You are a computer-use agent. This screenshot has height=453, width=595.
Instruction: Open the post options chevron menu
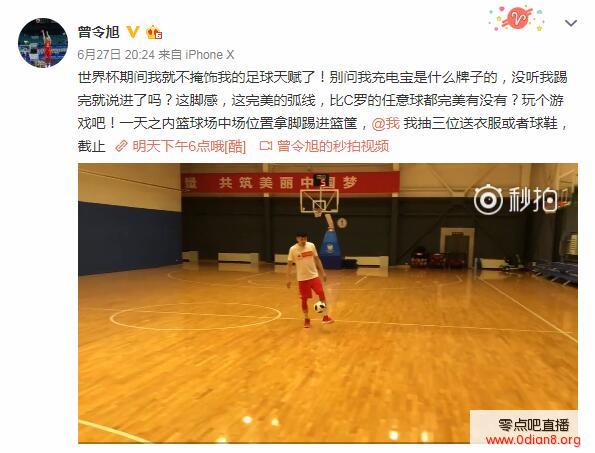tap(571, 24)
